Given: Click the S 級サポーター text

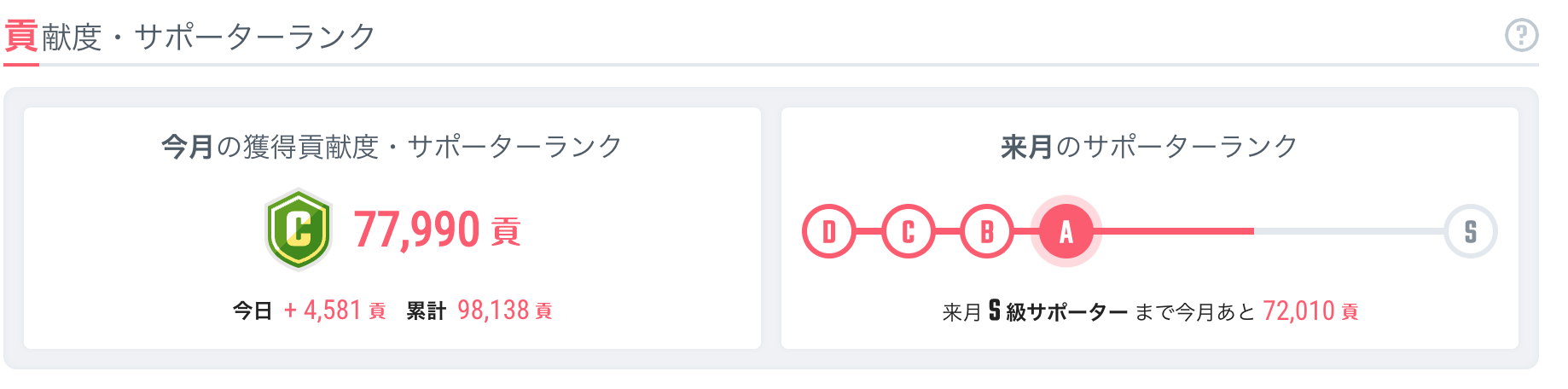Looking at the screenshot, I should (x=1058, y=311).
